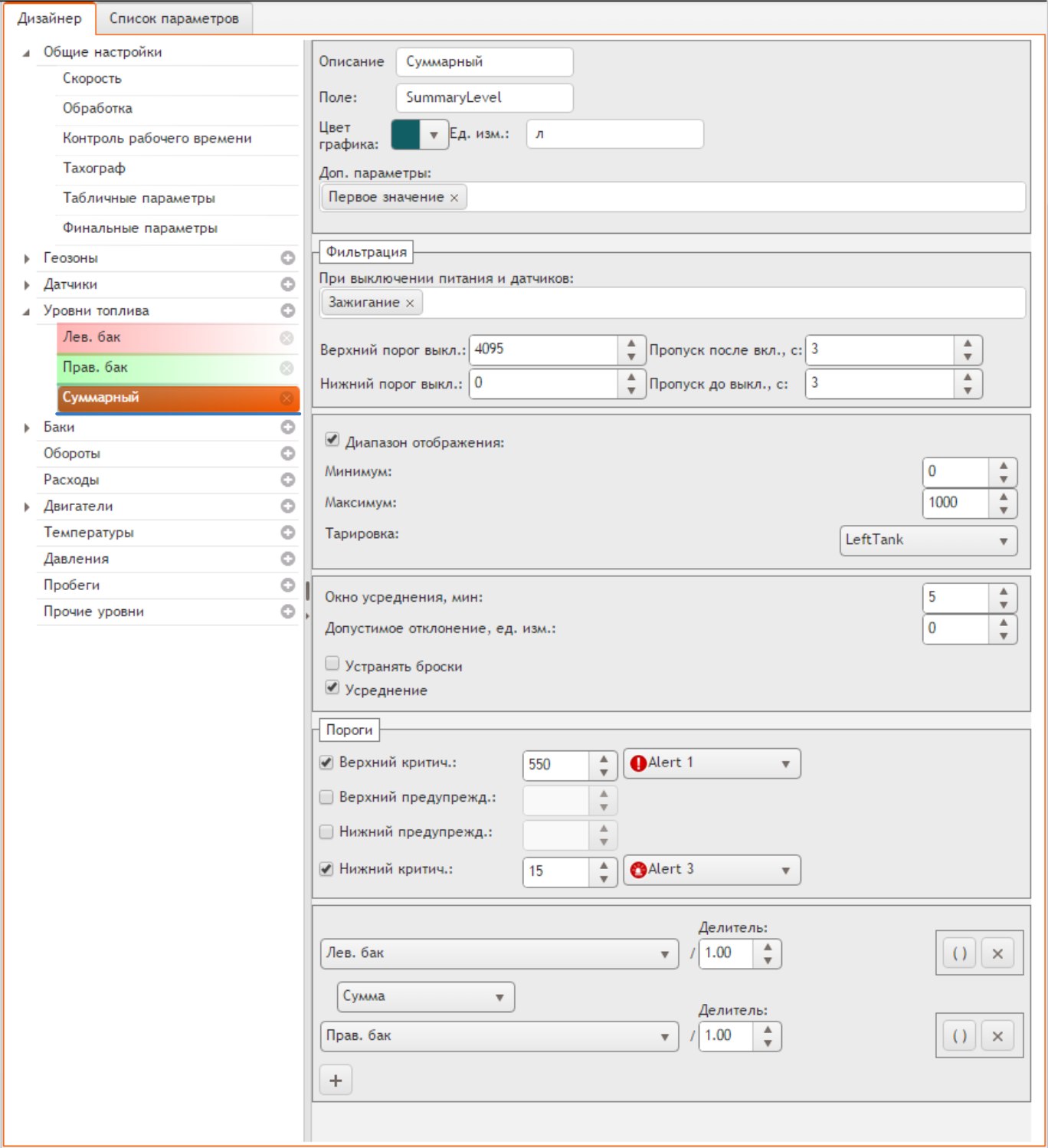Add a new item to Двигатели

[288, 506]
